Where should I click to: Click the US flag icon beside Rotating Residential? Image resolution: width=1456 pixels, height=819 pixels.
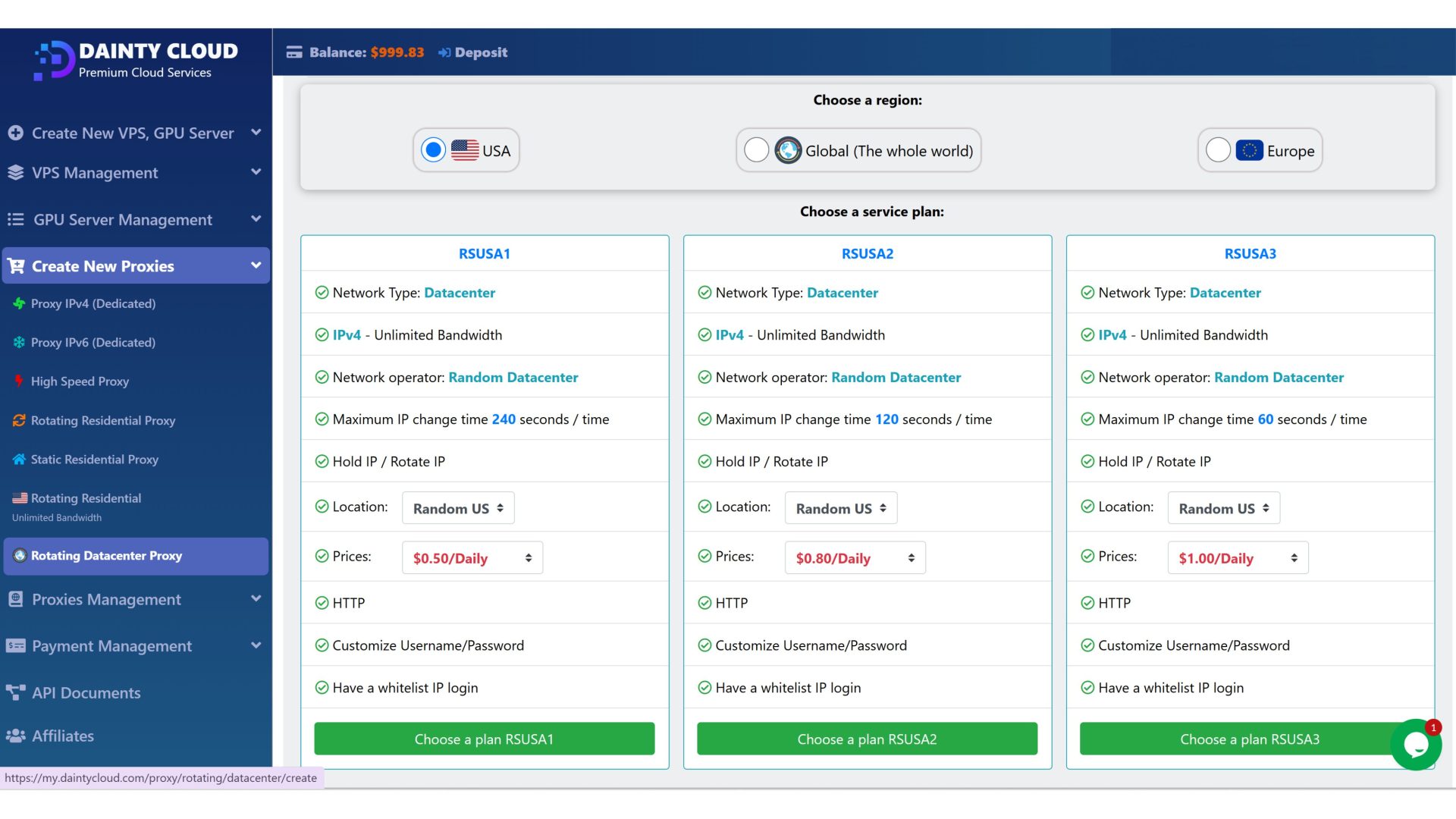(20, 498)
